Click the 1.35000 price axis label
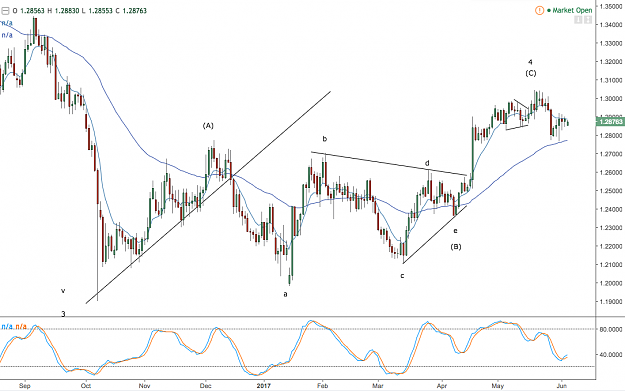The width and height of the screenshot is (625, 391). coord(611,6)
